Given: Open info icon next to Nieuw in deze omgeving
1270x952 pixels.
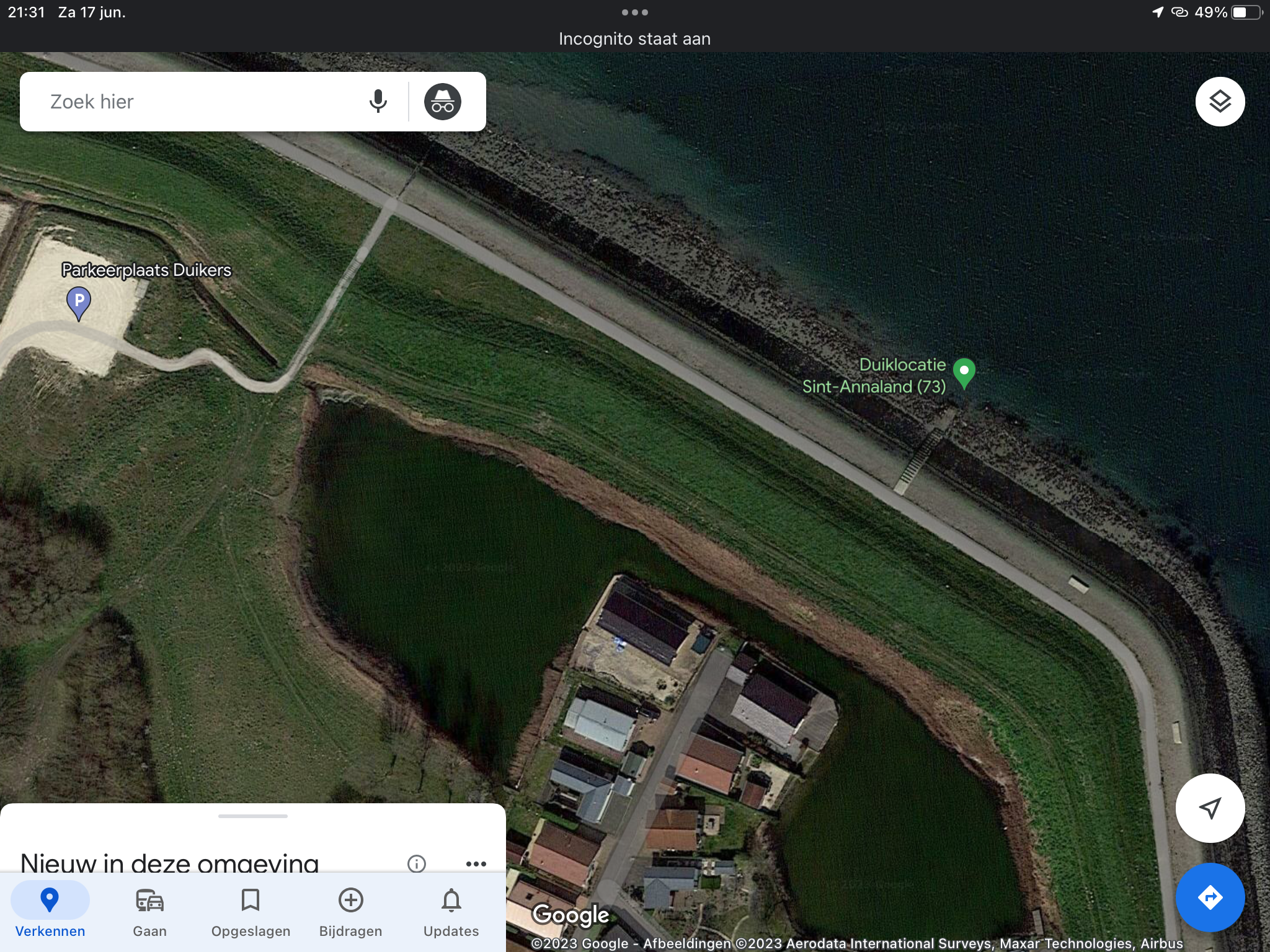Looking at the screenshot, I should (x=417, y=863).
